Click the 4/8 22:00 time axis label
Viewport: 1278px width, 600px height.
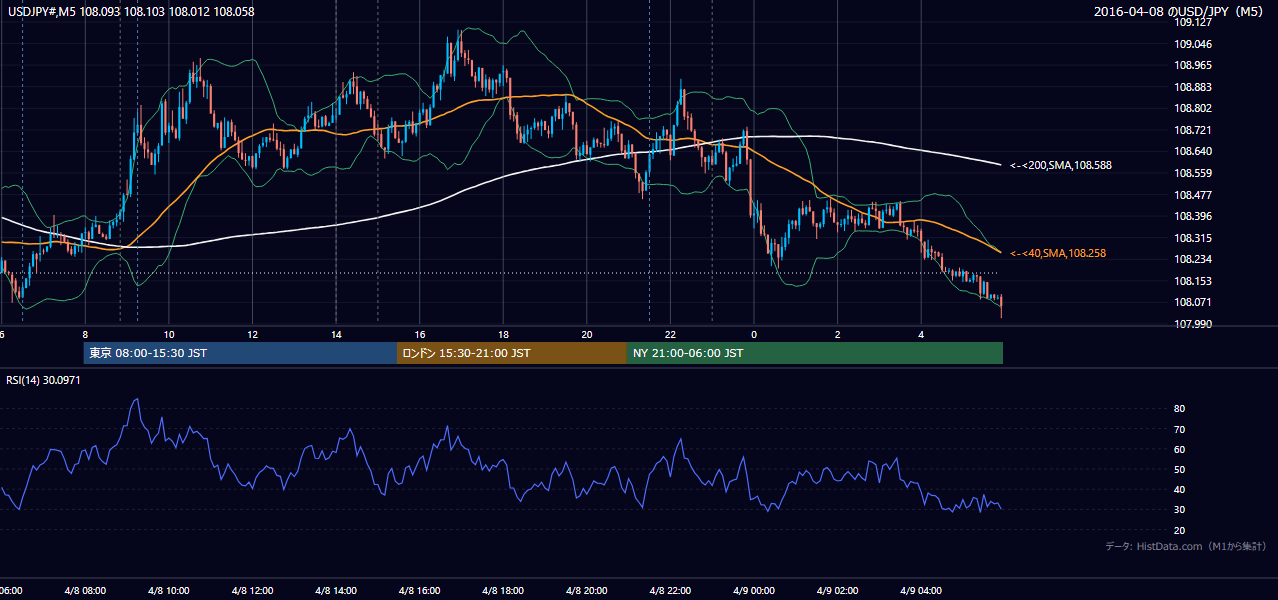tap(670, 590)
